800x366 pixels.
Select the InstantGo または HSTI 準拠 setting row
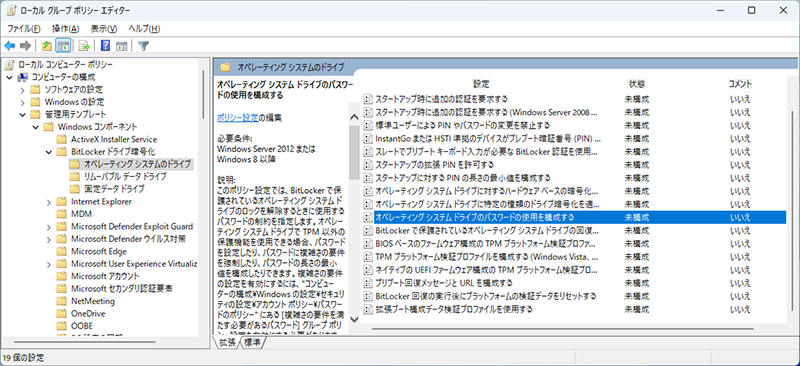(573, 138)
